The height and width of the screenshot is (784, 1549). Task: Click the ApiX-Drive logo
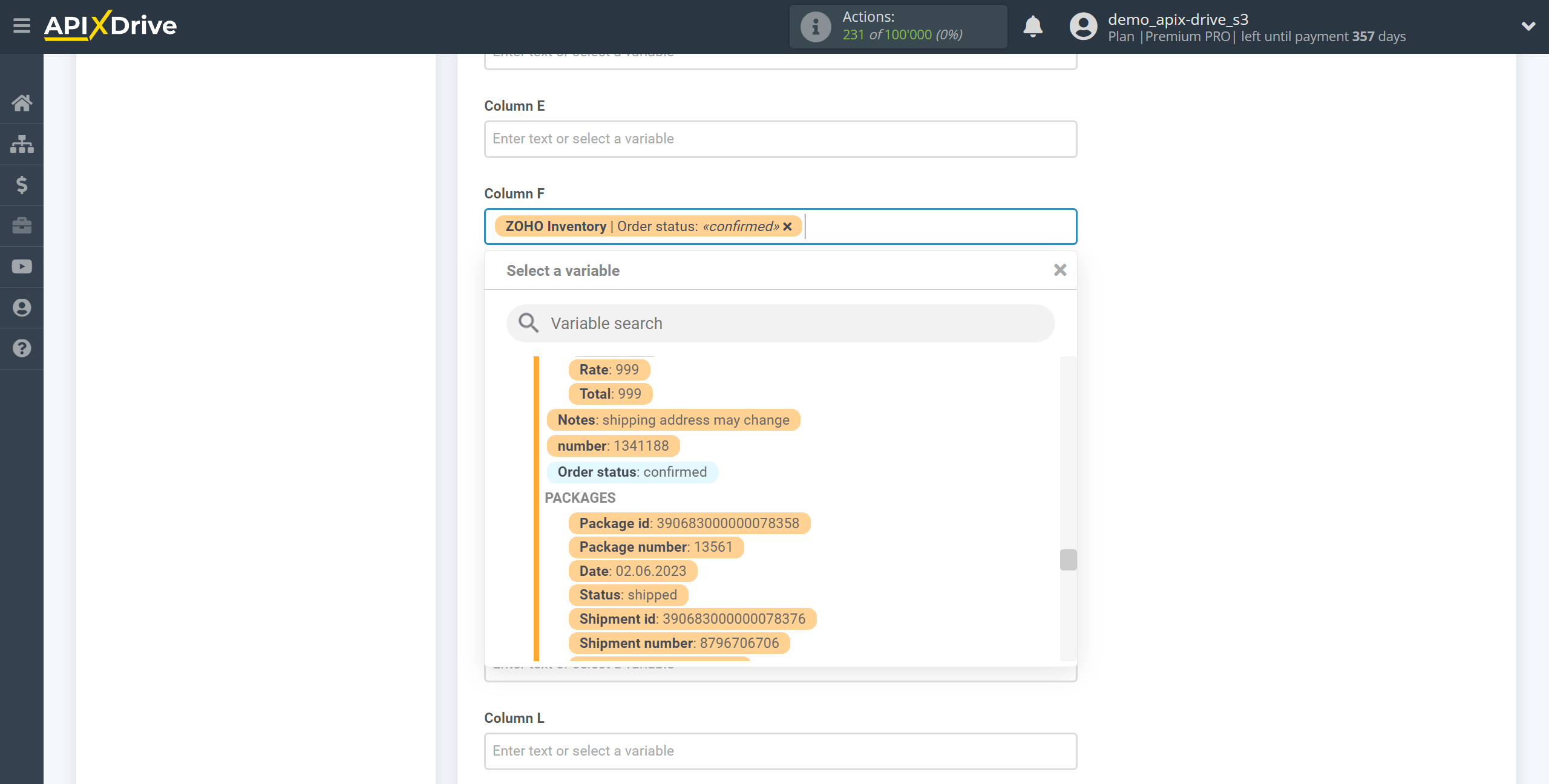tap(110, 26)
